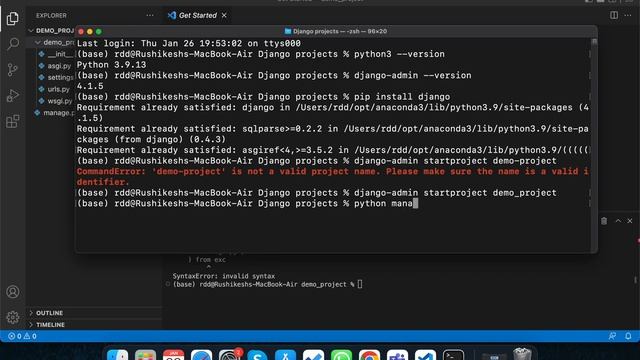Open Finder from the Dock

pyautogui.click(x=118, y=355)
